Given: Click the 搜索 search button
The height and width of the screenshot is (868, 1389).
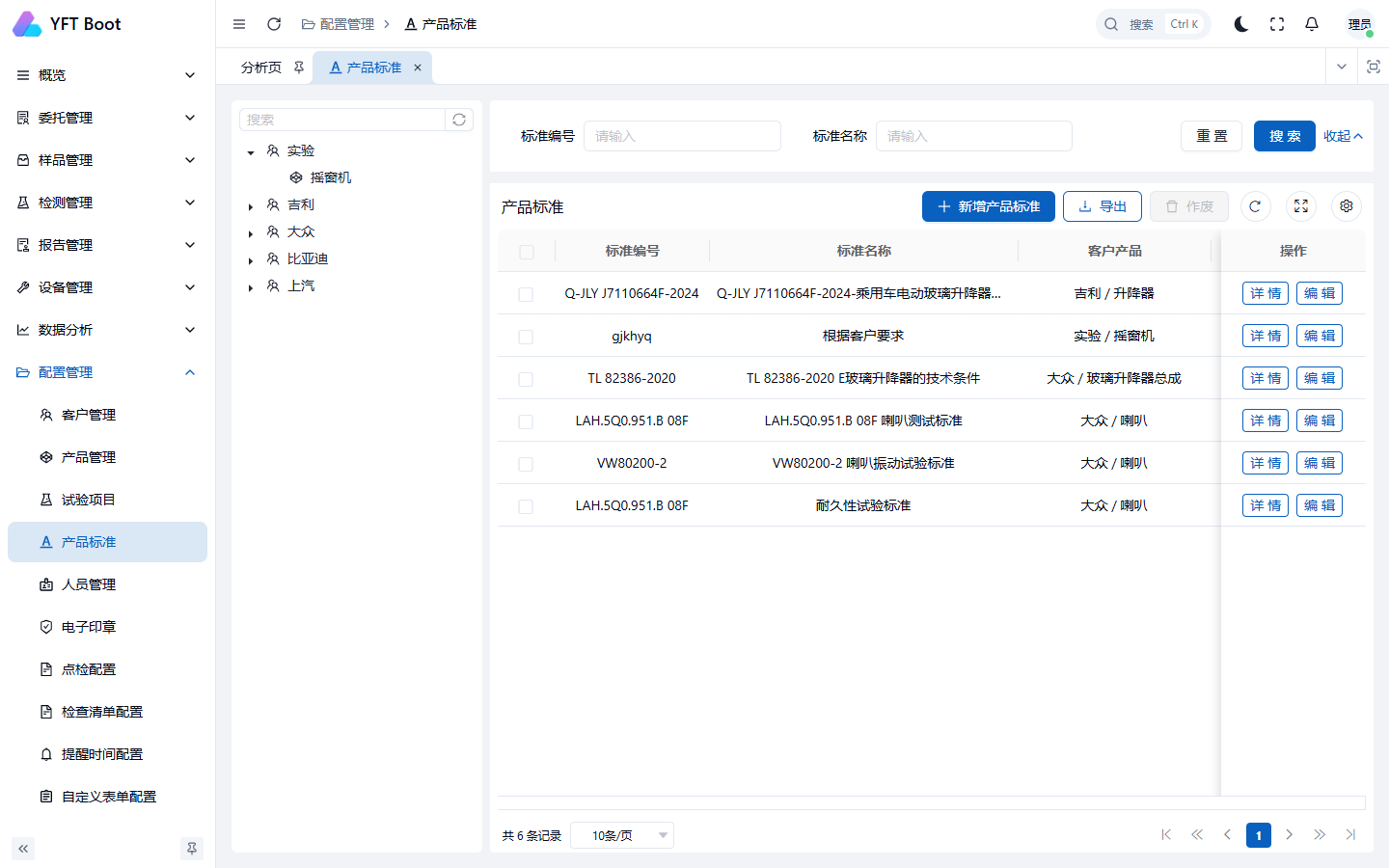Looking at the screenshot, I should (x=1285, y=136).
